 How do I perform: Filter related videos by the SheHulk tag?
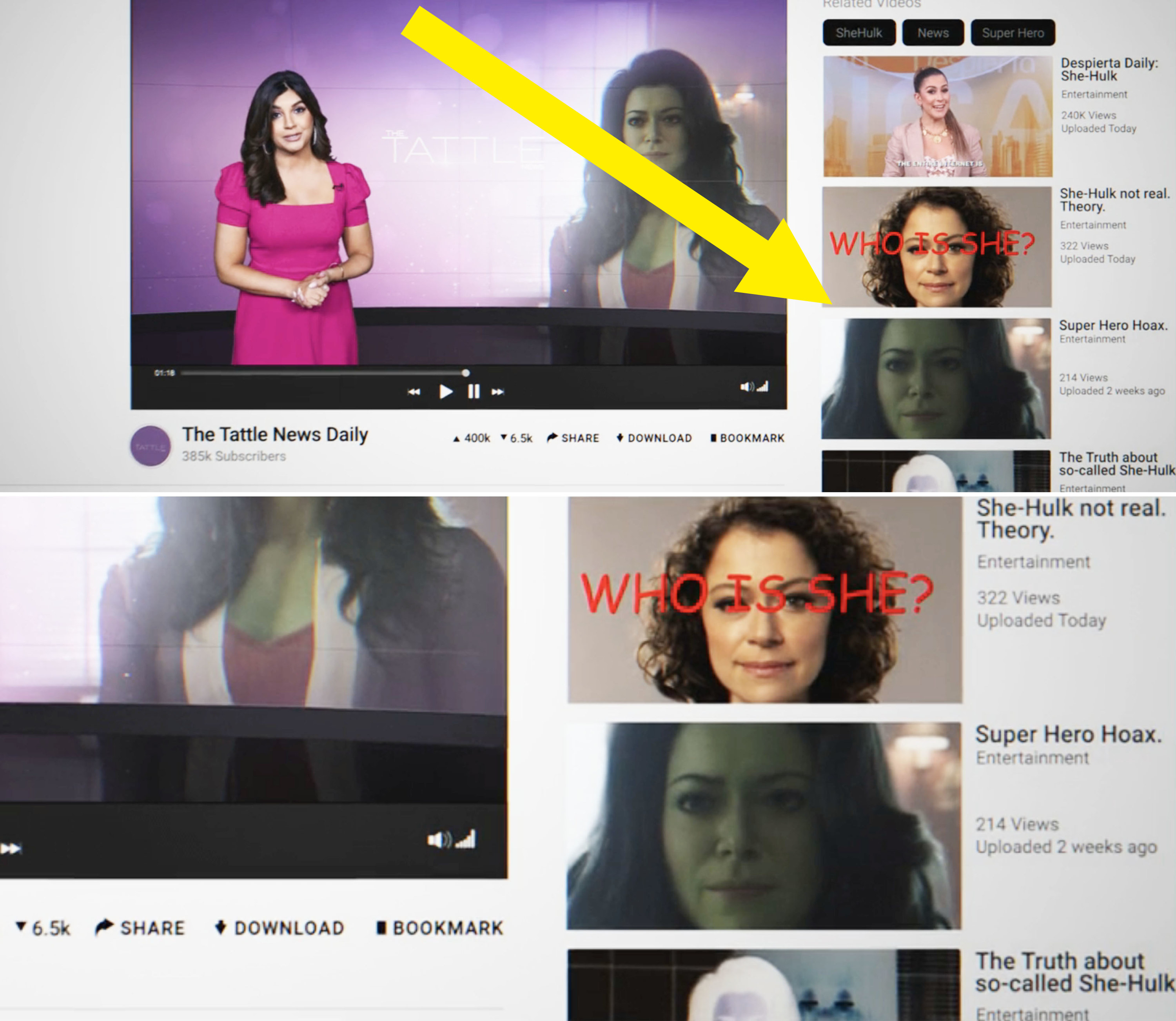(859, 33)
